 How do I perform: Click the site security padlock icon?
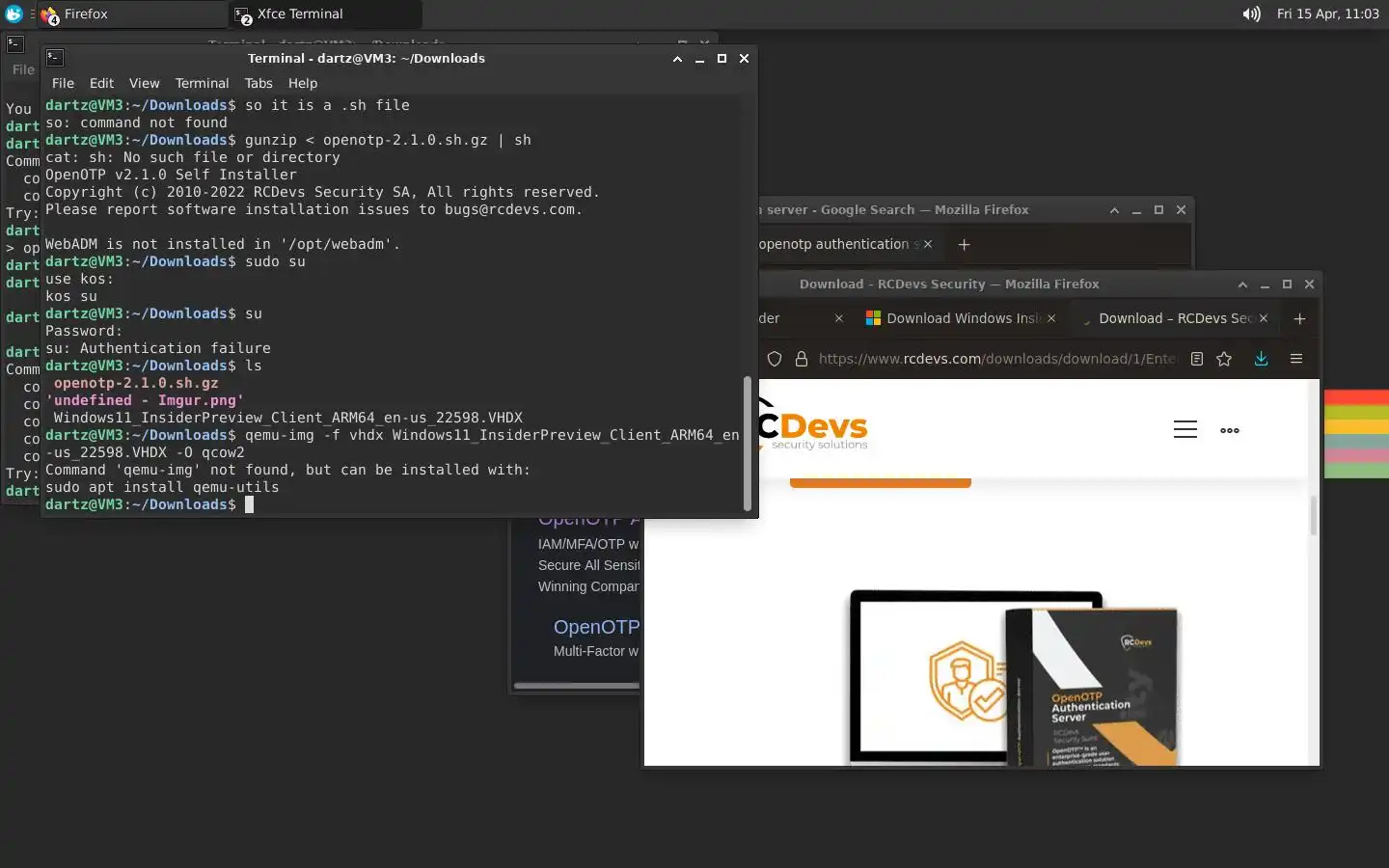pyautogui.click(x=801, y=359)
